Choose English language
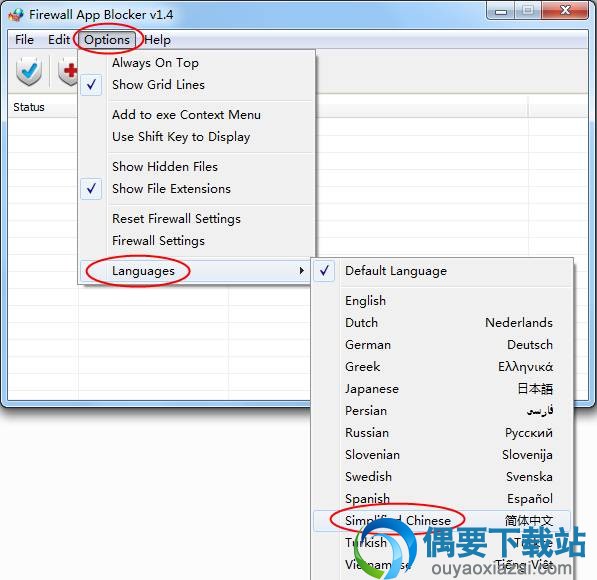 442,301
